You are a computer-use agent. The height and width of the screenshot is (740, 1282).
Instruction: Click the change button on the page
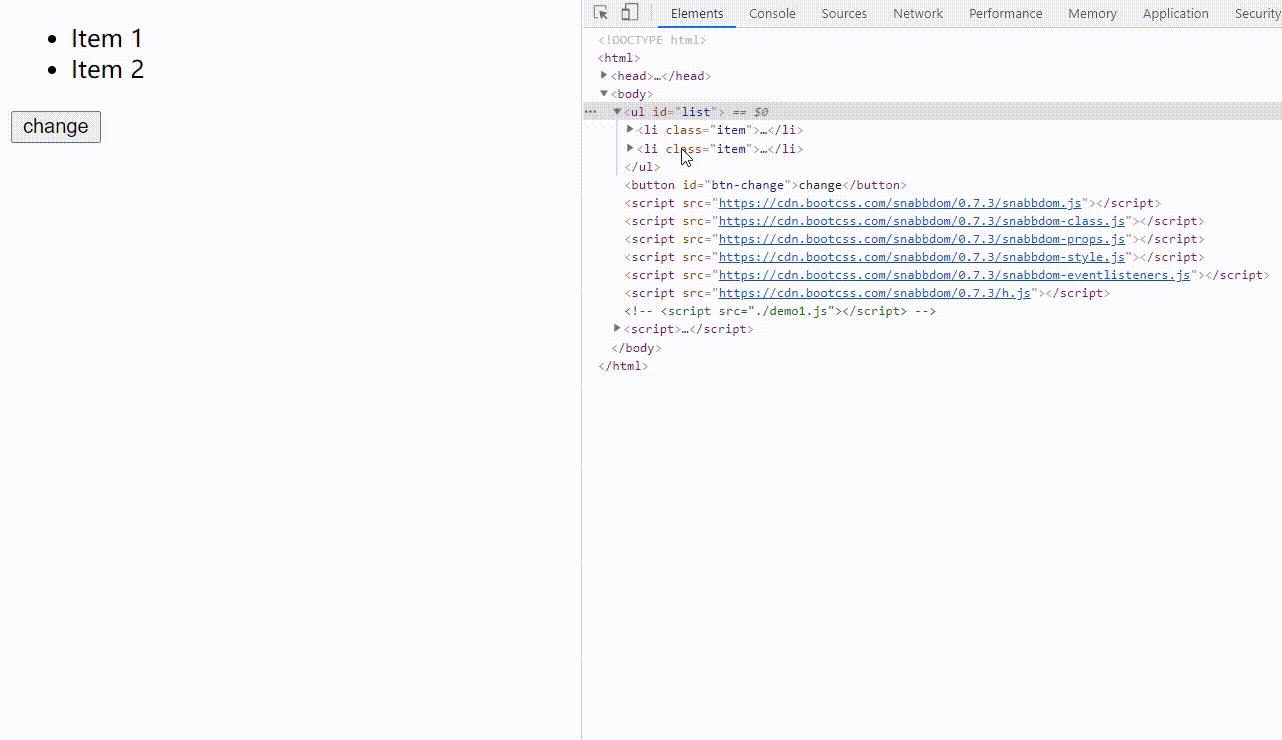[56, 127]
